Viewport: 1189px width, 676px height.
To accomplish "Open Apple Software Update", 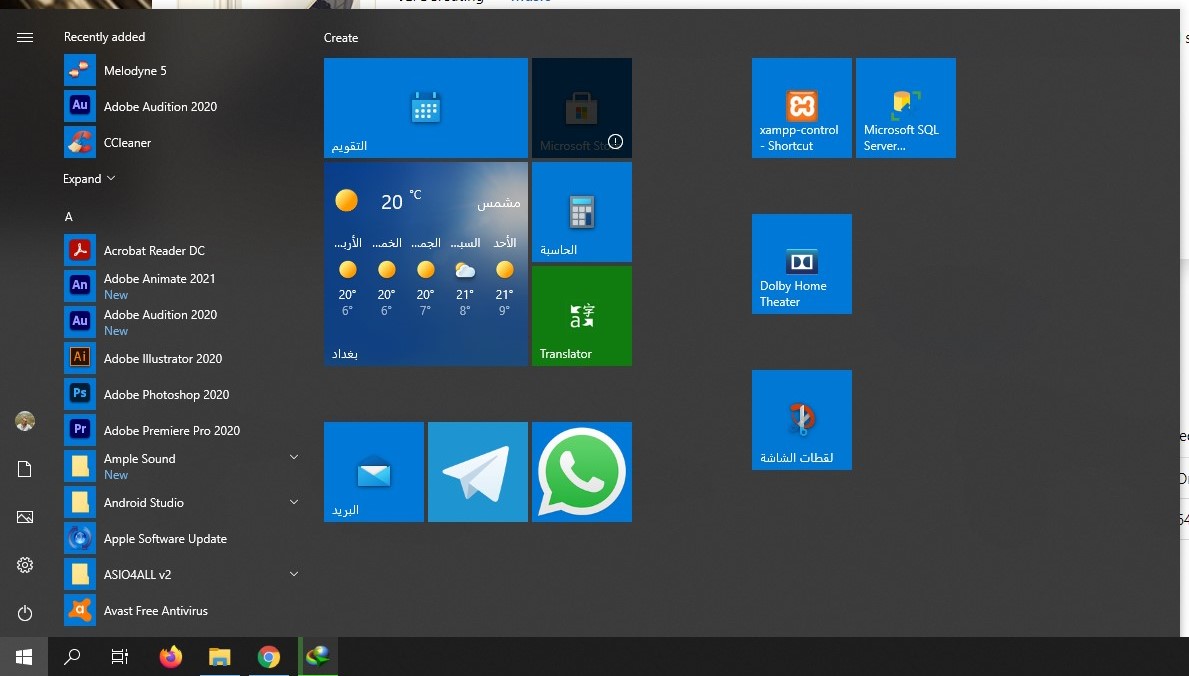I will 182,538.
